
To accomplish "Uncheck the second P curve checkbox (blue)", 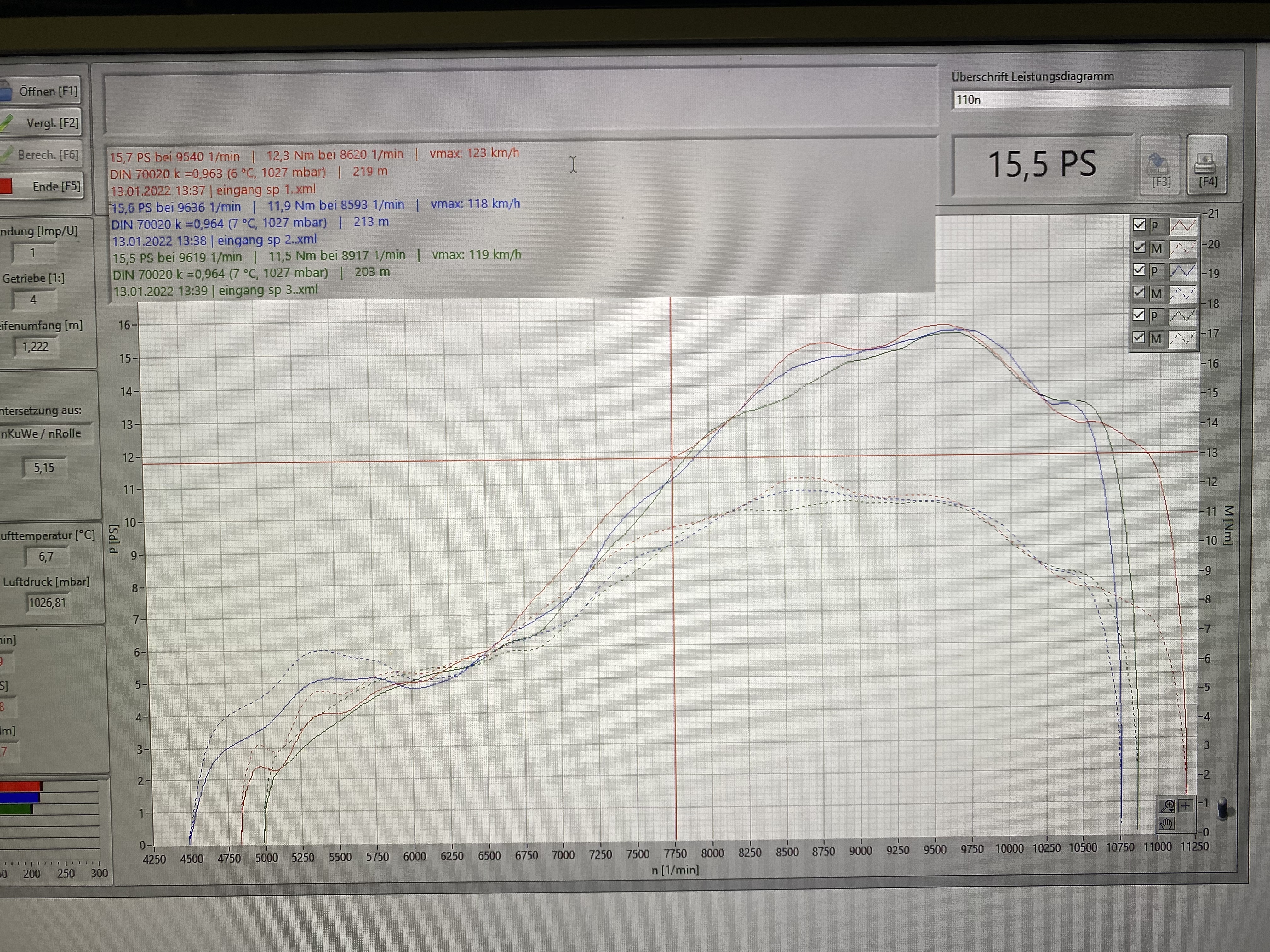I will 1139,270.
